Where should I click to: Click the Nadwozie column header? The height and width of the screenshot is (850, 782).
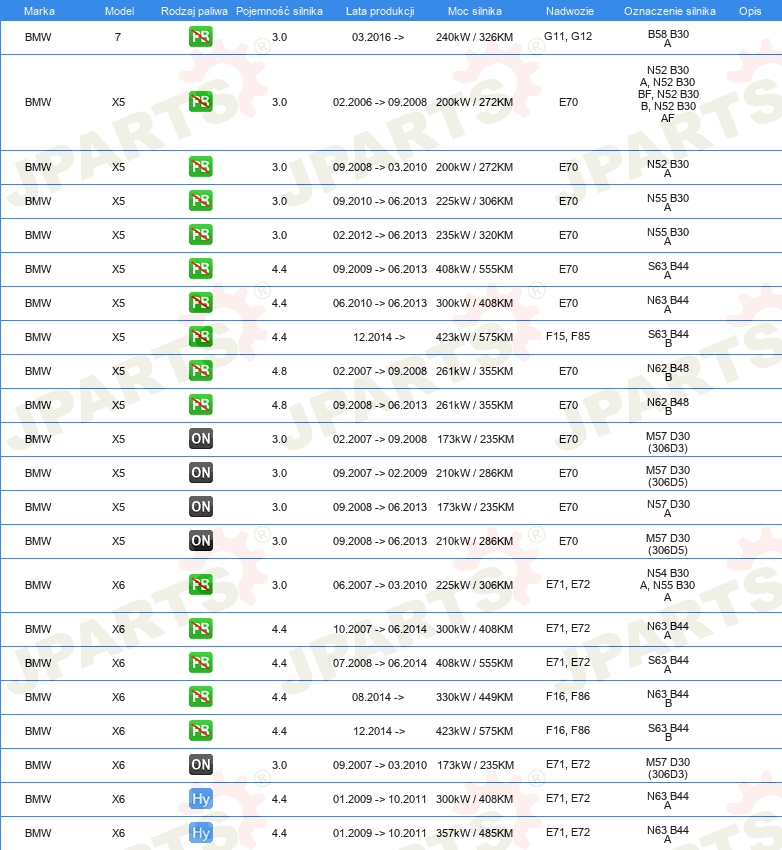point(570,11)
